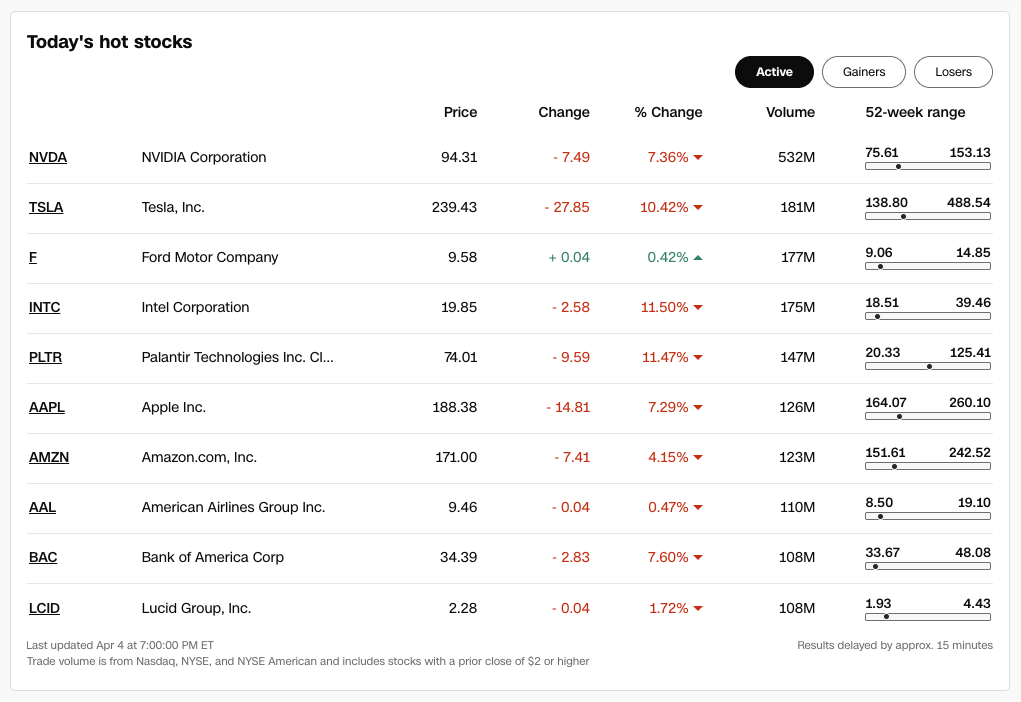Click the down arrow beside Palantir's 11.47%
The height and width of the screenshot is (702, 1021).
point(698,358)
